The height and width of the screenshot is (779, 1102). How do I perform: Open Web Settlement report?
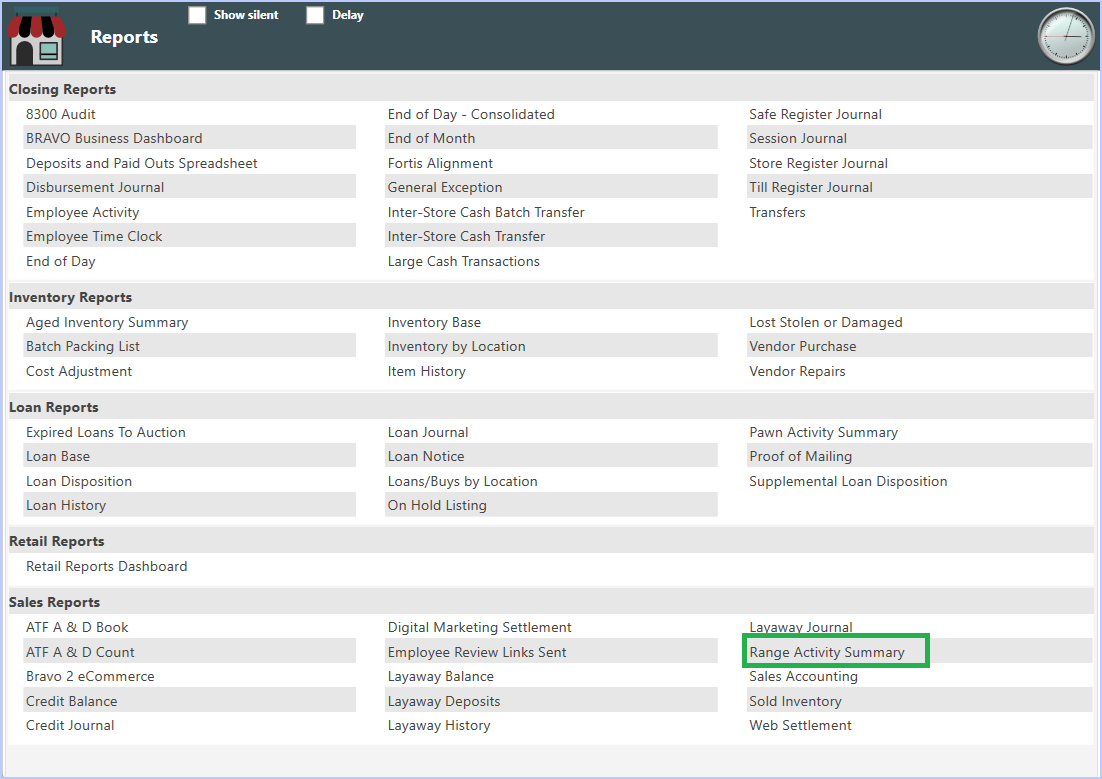pyautogui.click(x=800, y=726)
